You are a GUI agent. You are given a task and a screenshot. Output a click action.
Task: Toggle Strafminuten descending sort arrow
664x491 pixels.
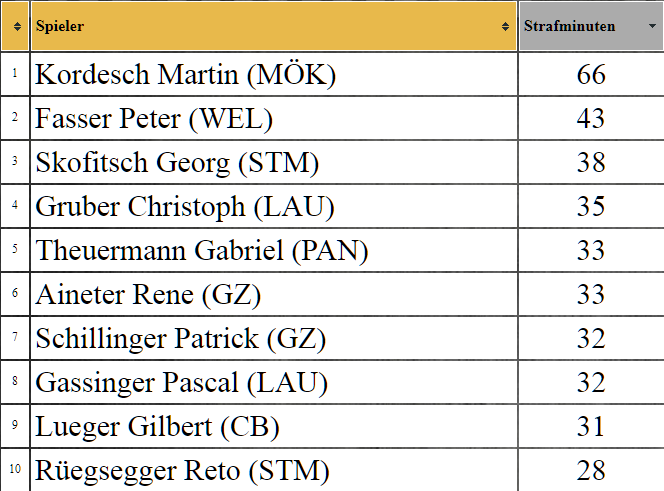click(x=653, y=26)
